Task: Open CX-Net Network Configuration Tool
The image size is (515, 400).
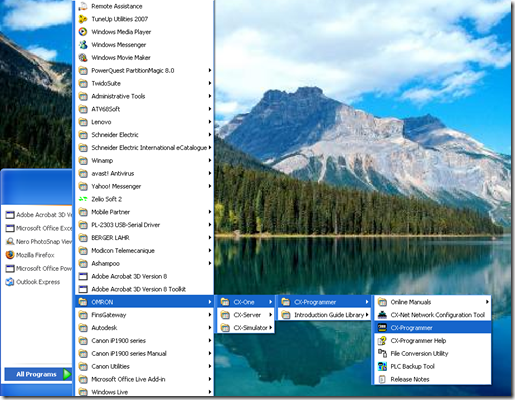Action: coord(432,315)
